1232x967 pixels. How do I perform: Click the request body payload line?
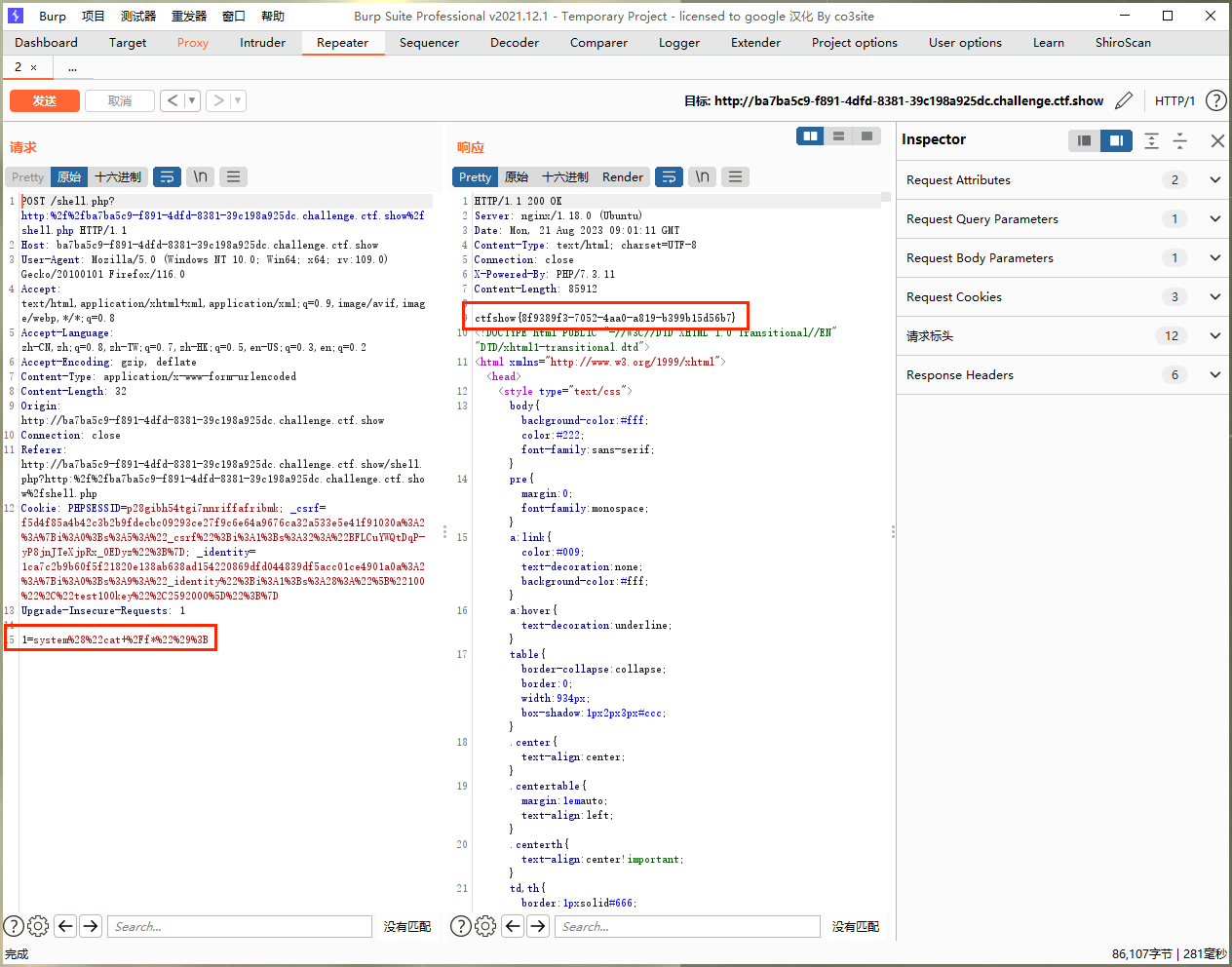pos(115,639)
